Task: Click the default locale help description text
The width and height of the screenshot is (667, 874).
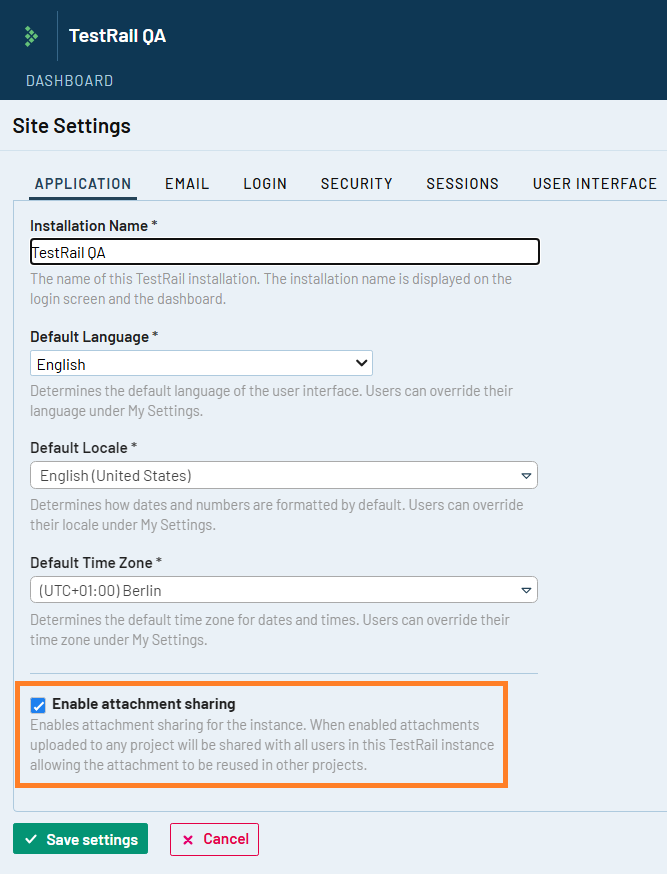Action: pos(276,514)
